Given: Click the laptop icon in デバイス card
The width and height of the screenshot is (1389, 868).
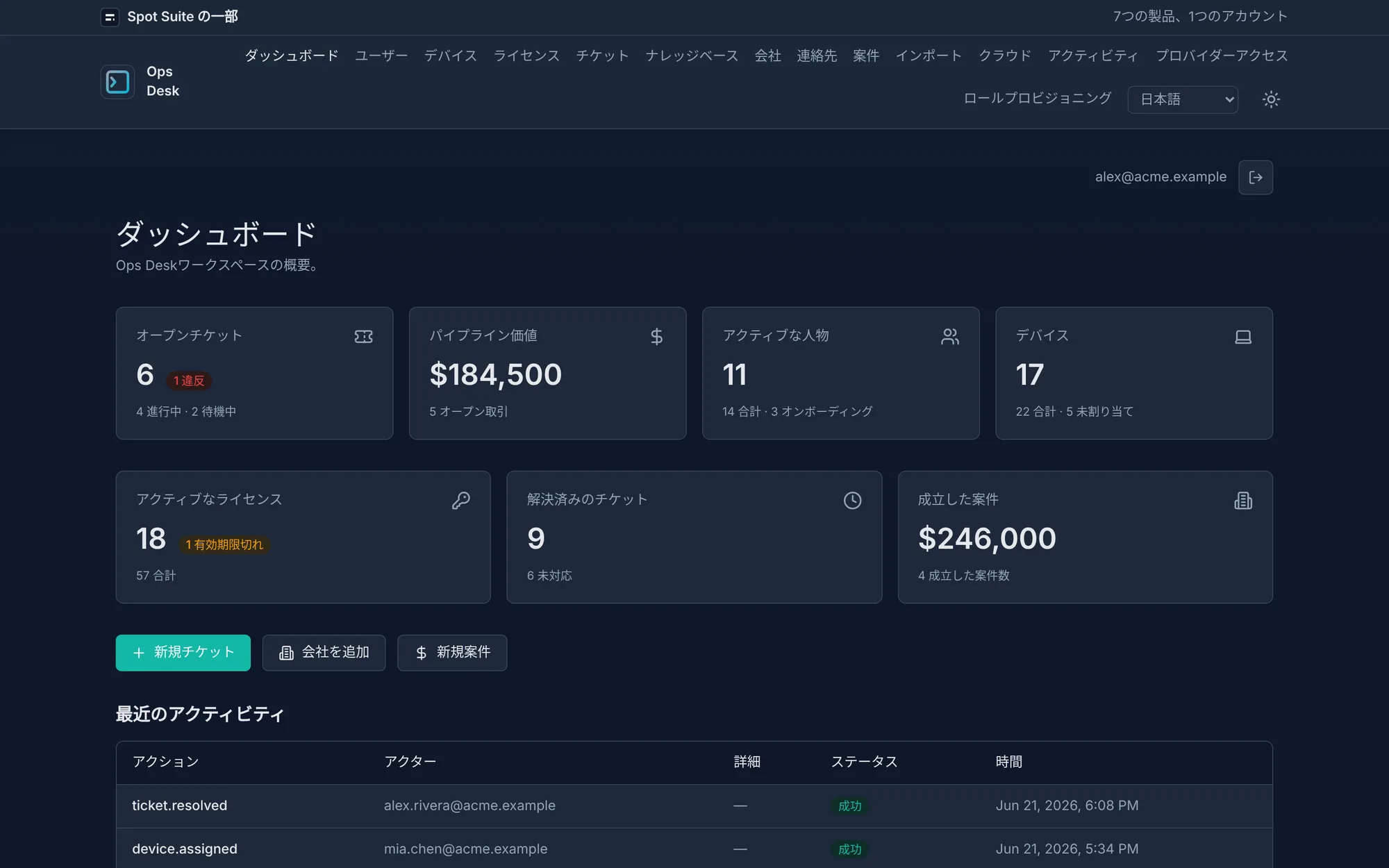Looking at the screenshot, I should 1243,337.
